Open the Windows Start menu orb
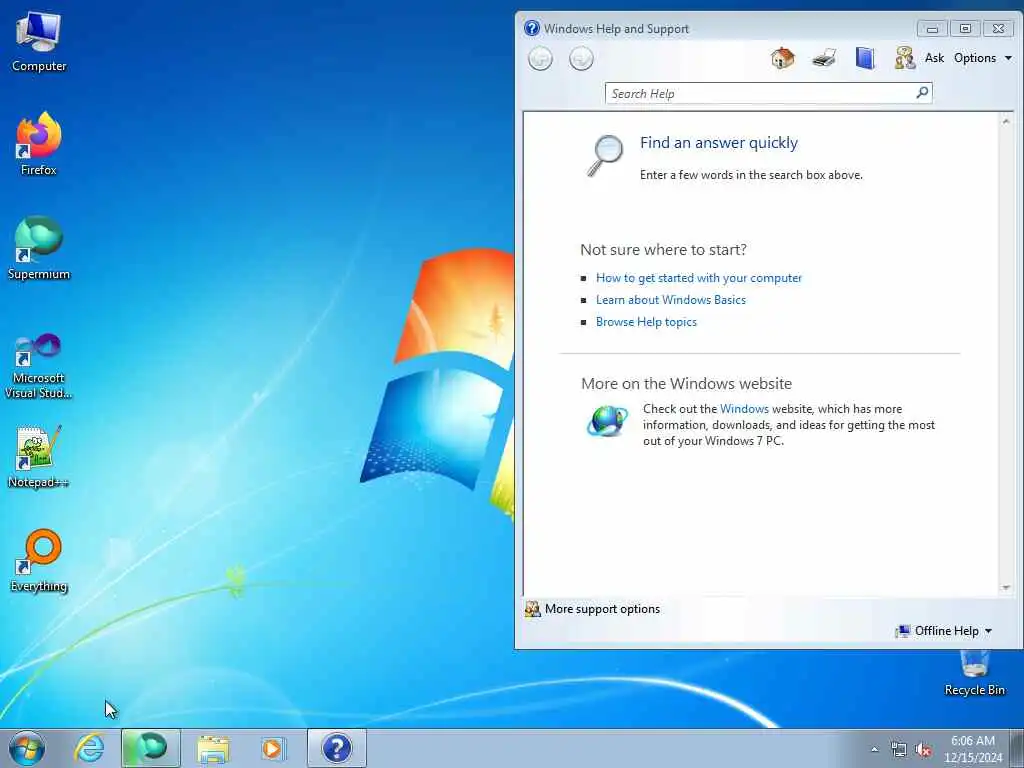 27,748
